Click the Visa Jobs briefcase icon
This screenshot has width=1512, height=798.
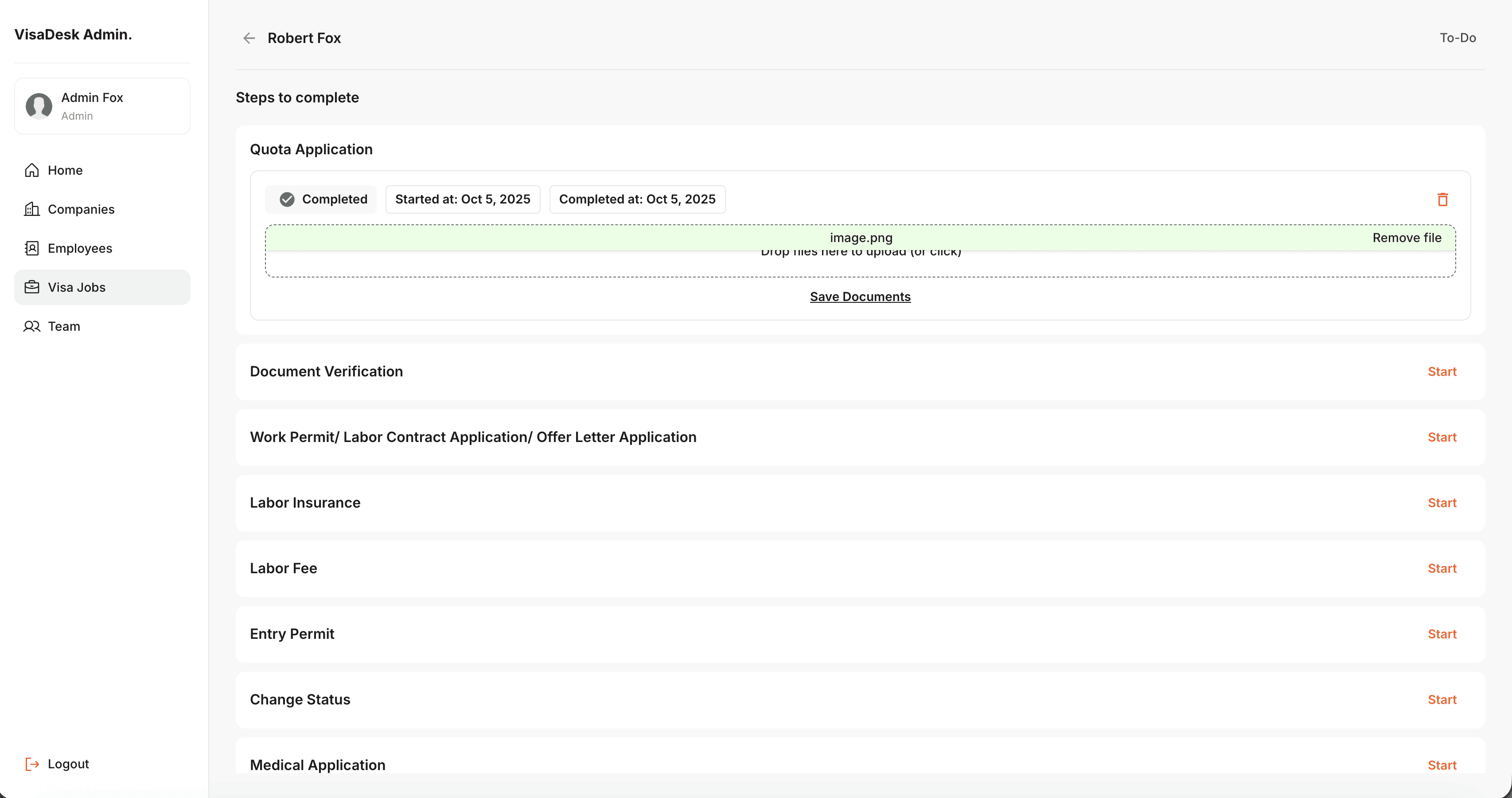pos(32,287)
